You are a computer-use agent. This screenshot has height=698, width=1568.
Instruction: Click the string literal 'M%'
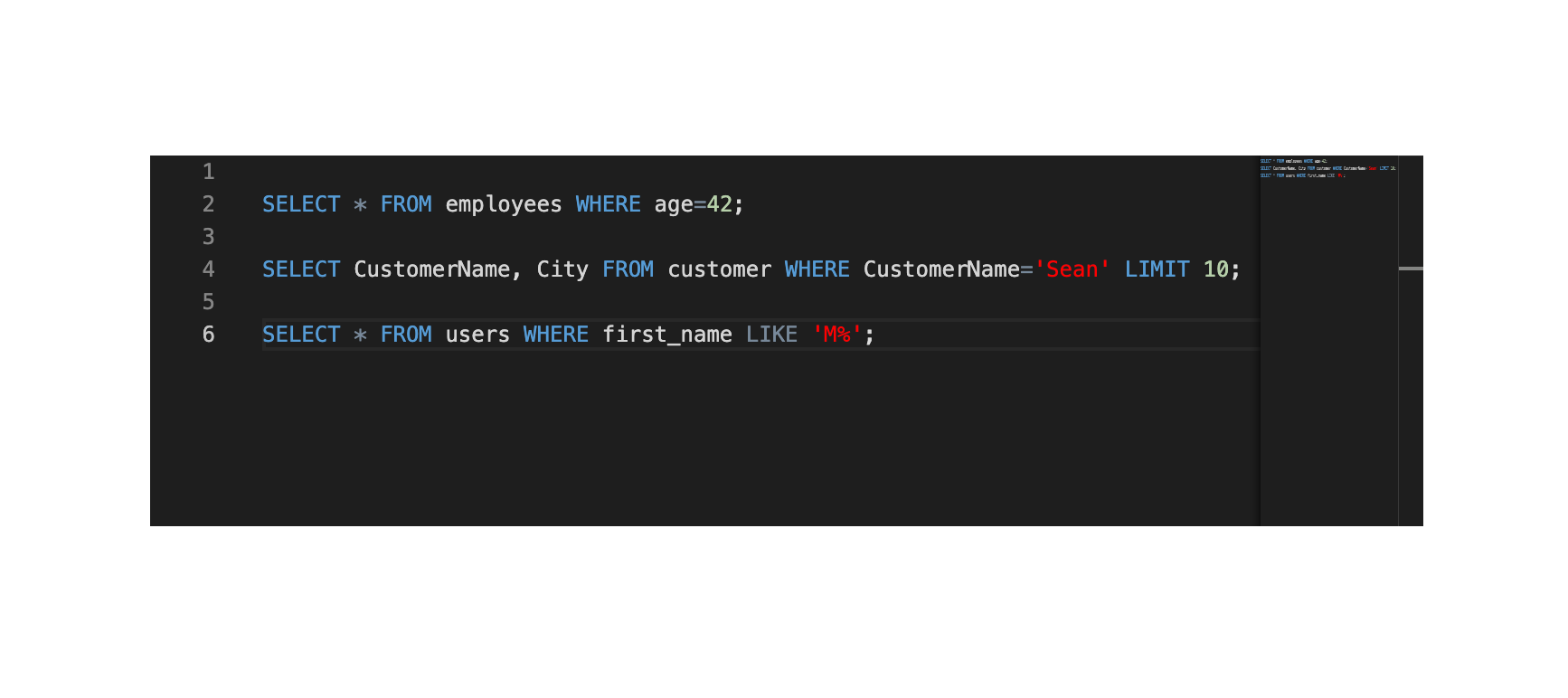(837, 335)
